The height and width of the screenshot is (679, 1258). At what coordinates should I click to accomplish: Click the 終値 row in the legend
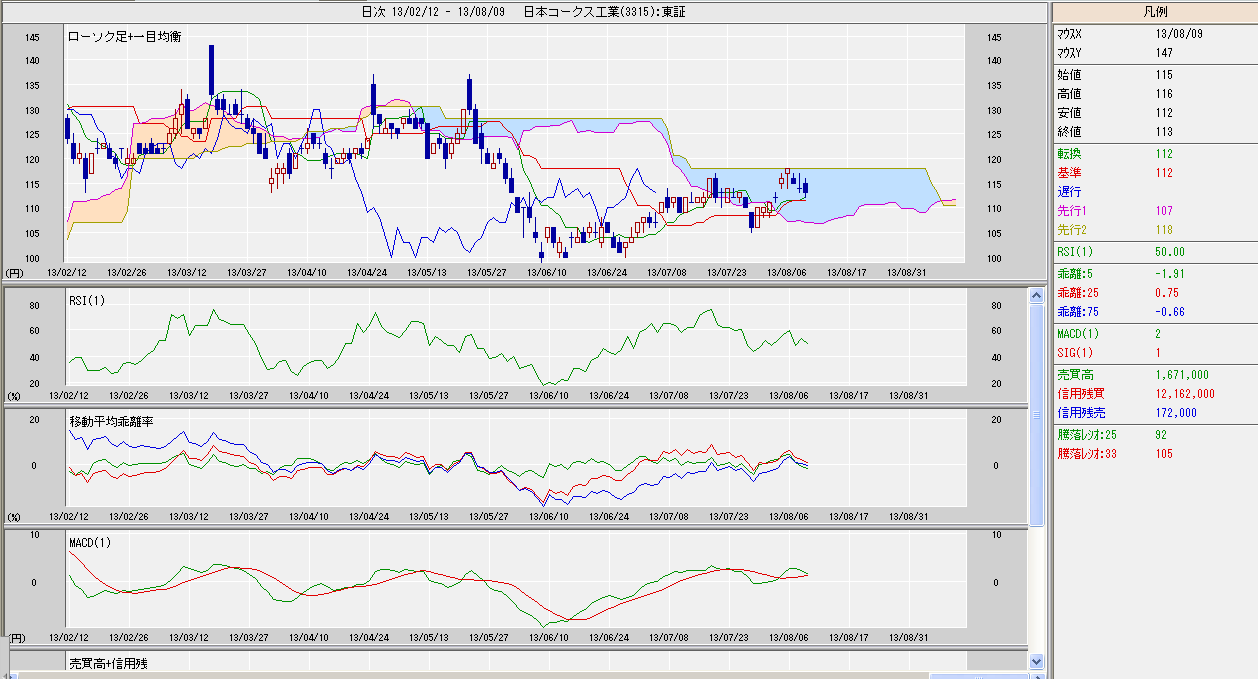point(1070,132)
